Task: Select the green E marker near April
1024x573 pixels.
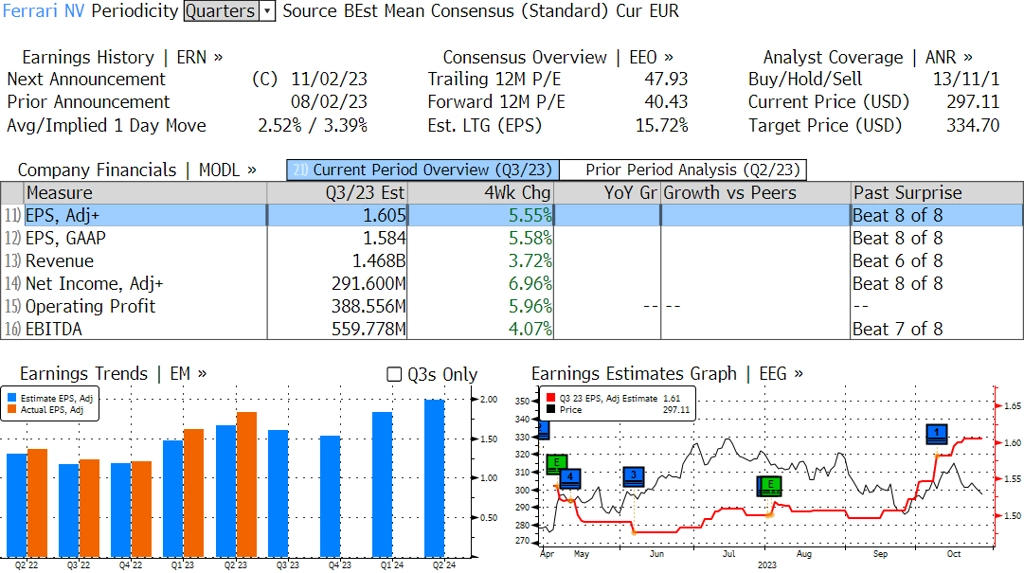Action: (x=556, y=464)
